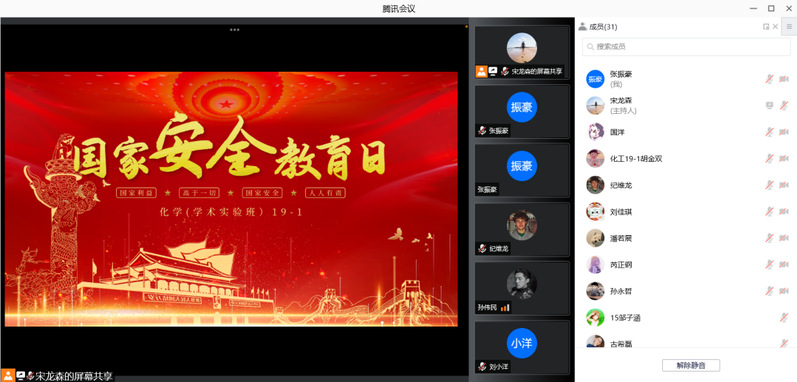Click screen-share icon beside 宋龙森
Image resolution: width=797 pixels, height=382 pixels.
[770, 106]
